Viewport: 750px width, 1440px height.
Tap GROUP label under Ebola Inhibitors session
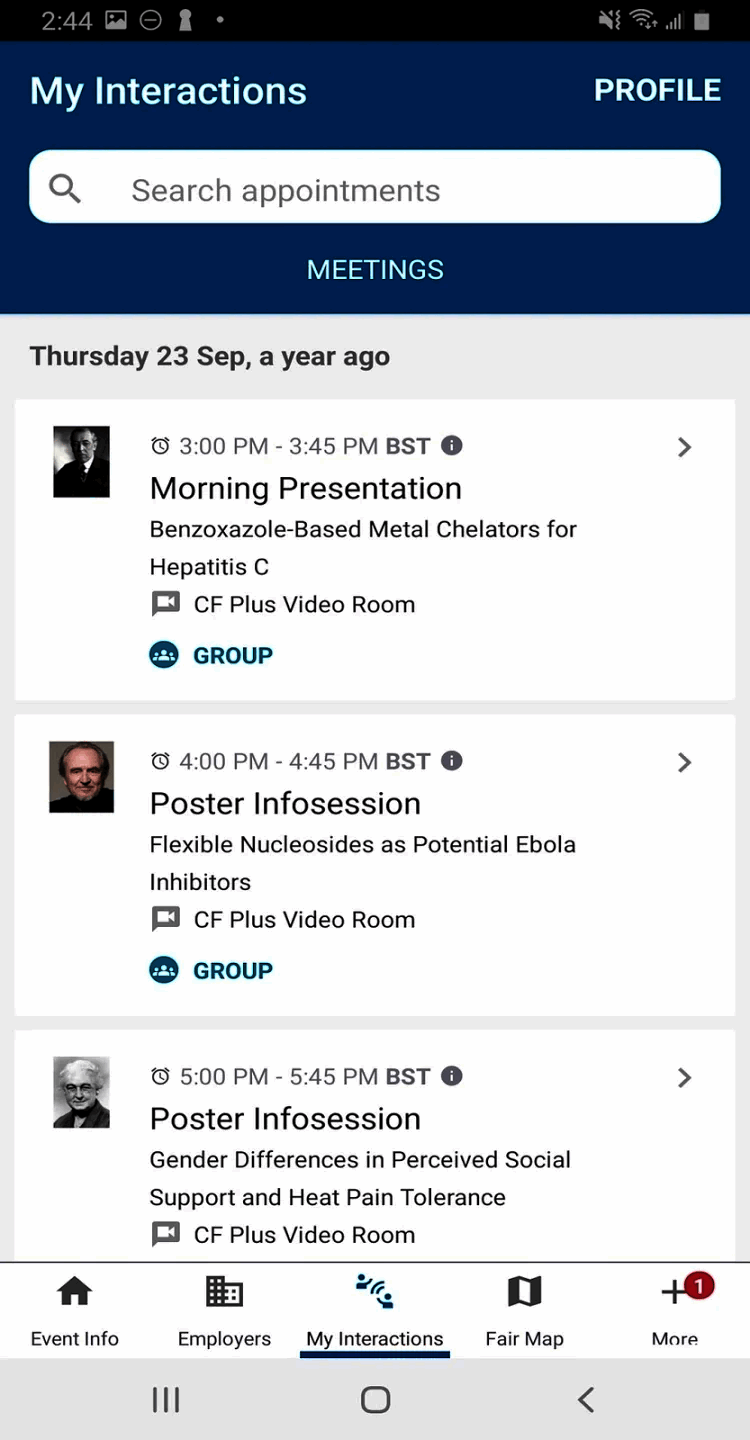pos(232,970)
